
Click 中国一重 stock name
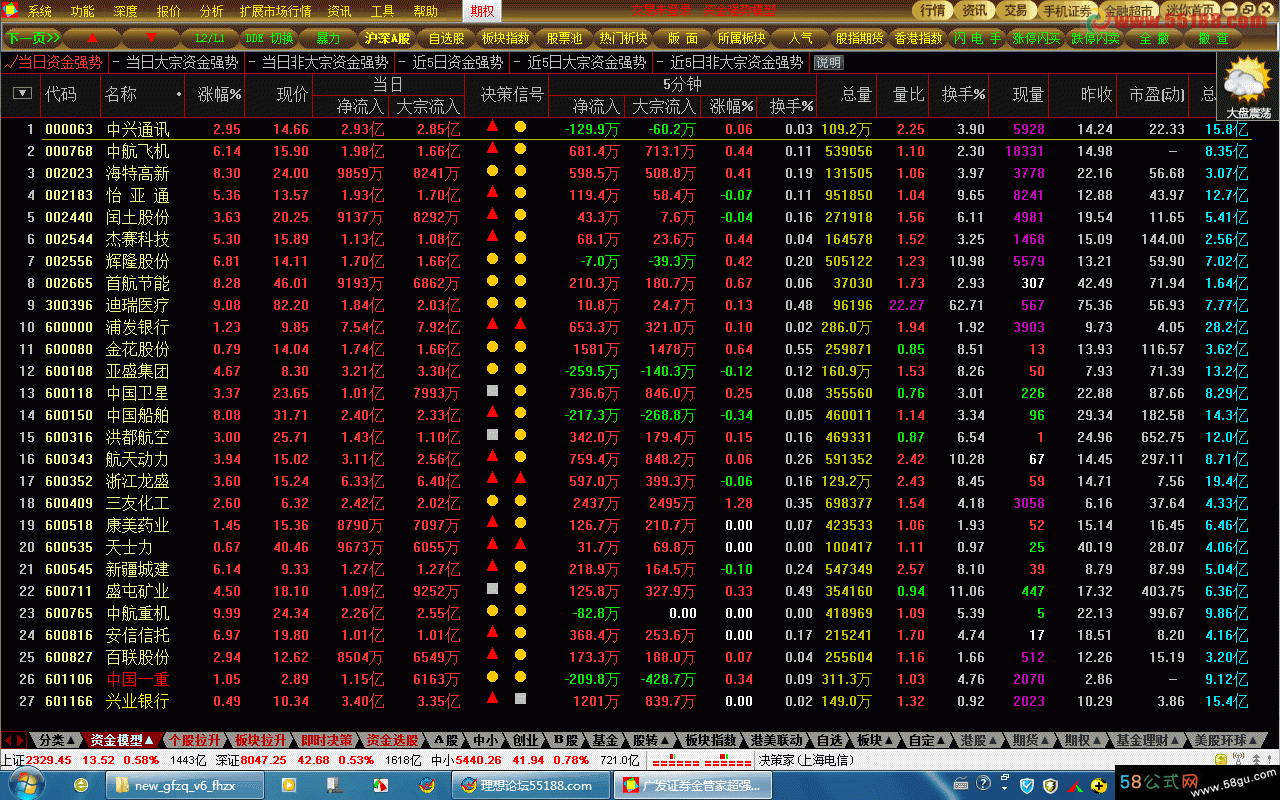138,679
